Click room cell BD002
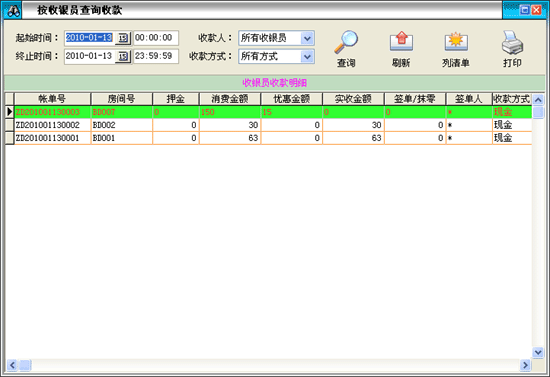 [x=121, y=125]
